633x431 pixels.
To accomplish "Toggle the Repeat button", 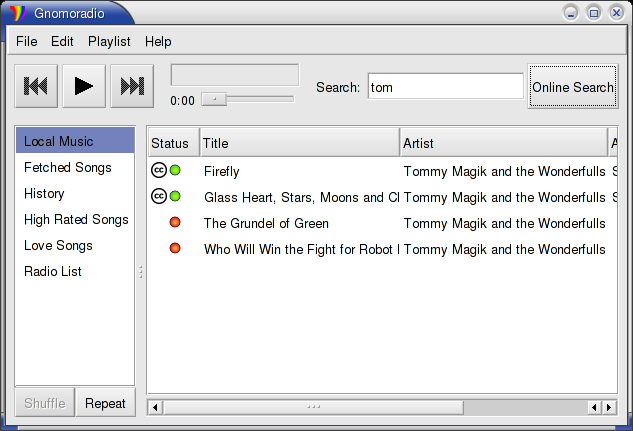I will pyautogui.click(x=105, y=403).
